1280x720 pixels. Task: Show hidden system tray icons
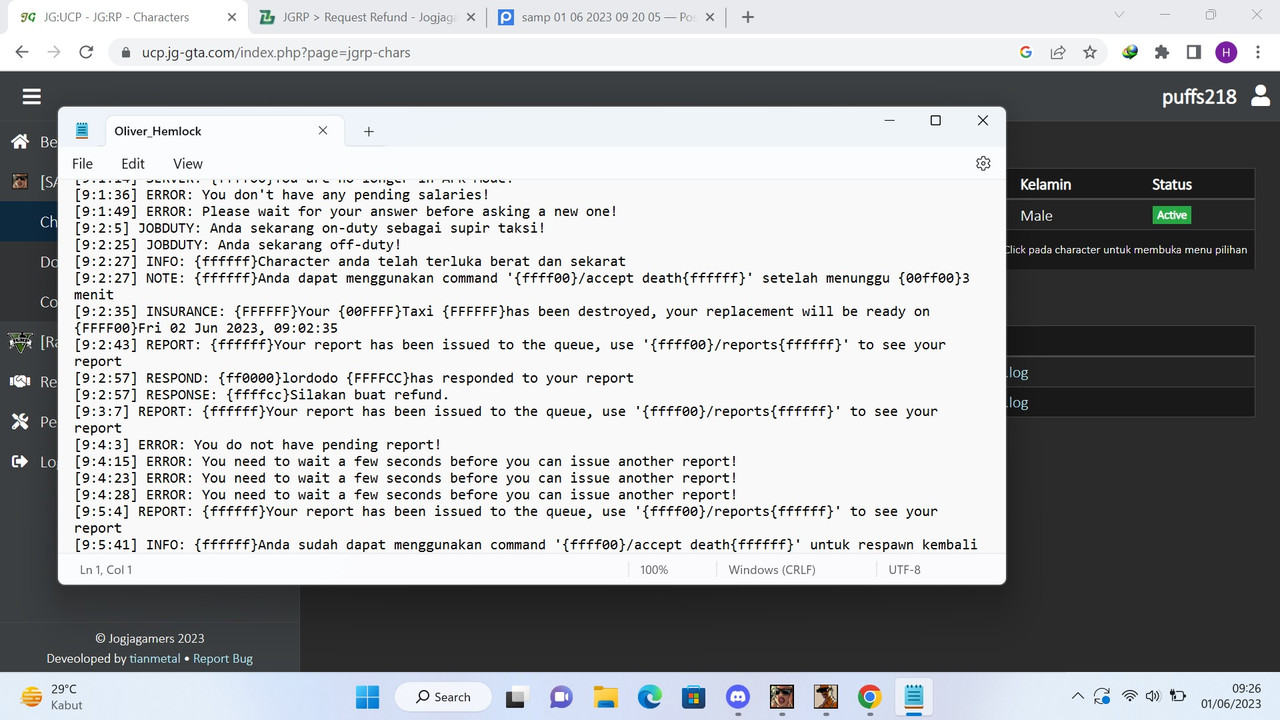point(1077,696)
